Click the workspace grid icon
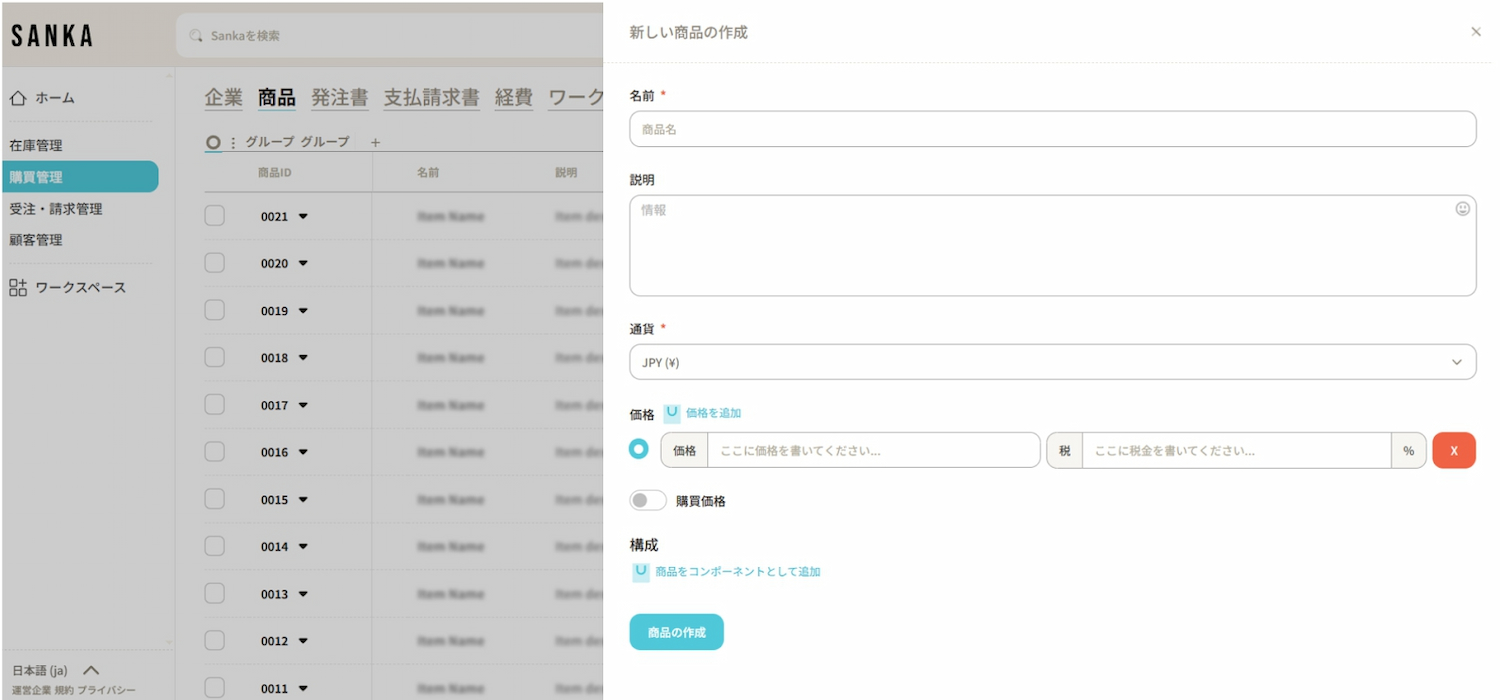Screen dimensions: 1500x700 tap(18, 288)
